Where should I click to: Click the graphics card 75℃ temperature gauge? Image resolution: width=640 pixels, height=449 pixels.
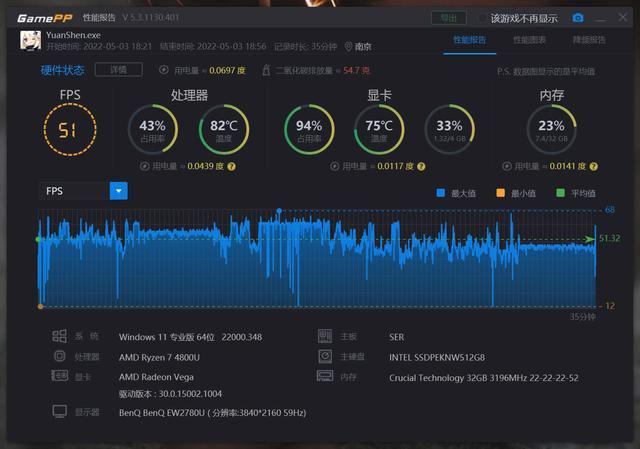coord(379,129)
